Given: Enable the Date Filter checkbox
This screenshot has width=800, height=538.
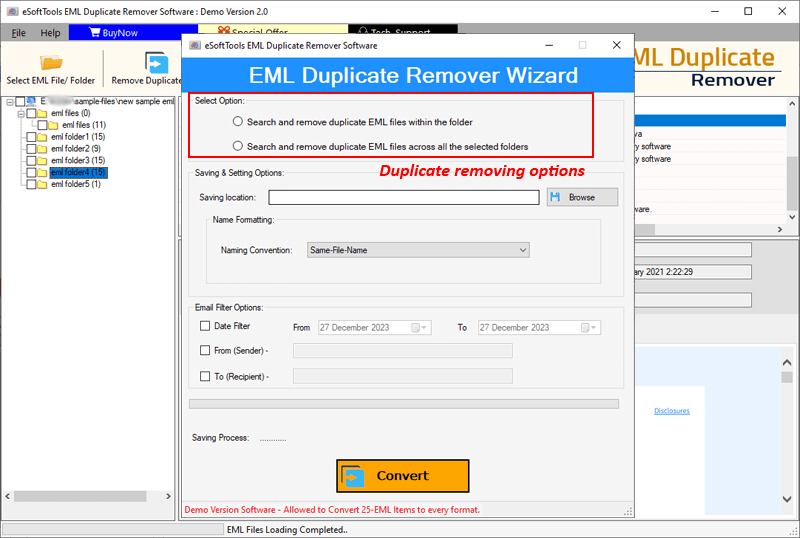Looking at the screenshot, I should (205, 326).
